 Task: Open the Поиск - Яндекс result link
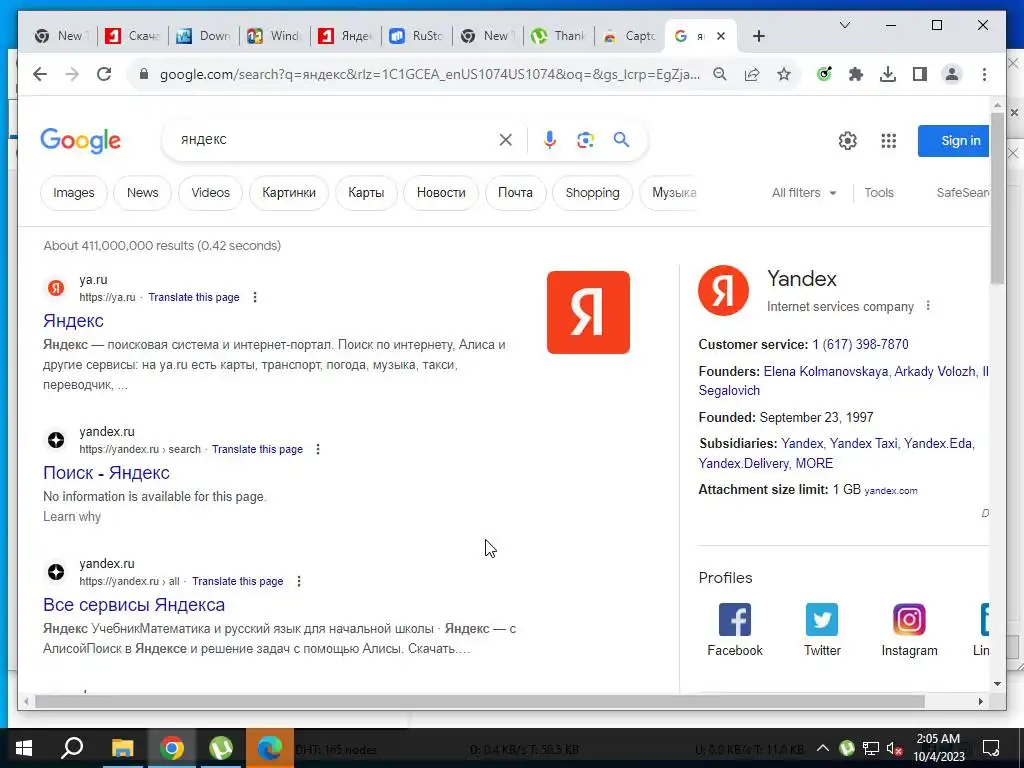click(106, 473)
